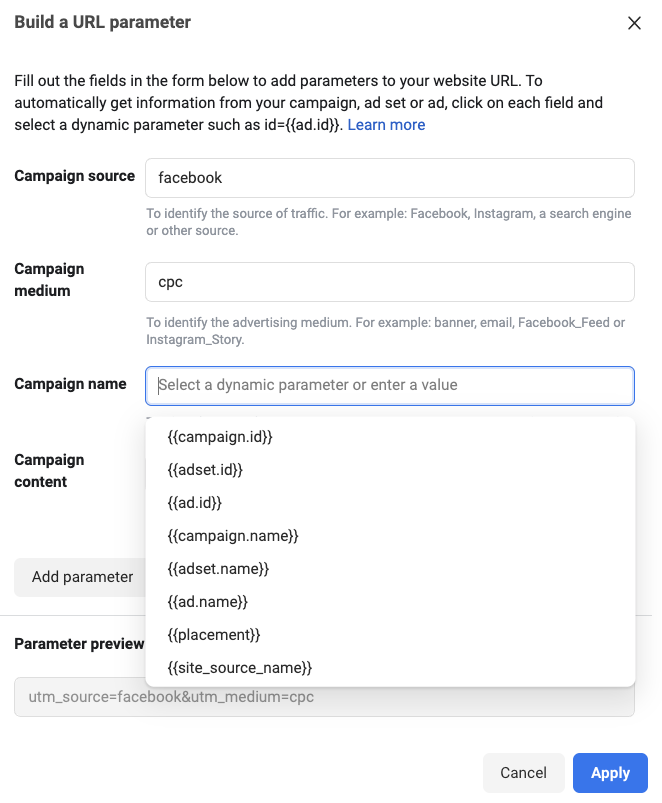Select {{ad.name}} from the list
The image size is (662, 803).
tap(390, 602)
